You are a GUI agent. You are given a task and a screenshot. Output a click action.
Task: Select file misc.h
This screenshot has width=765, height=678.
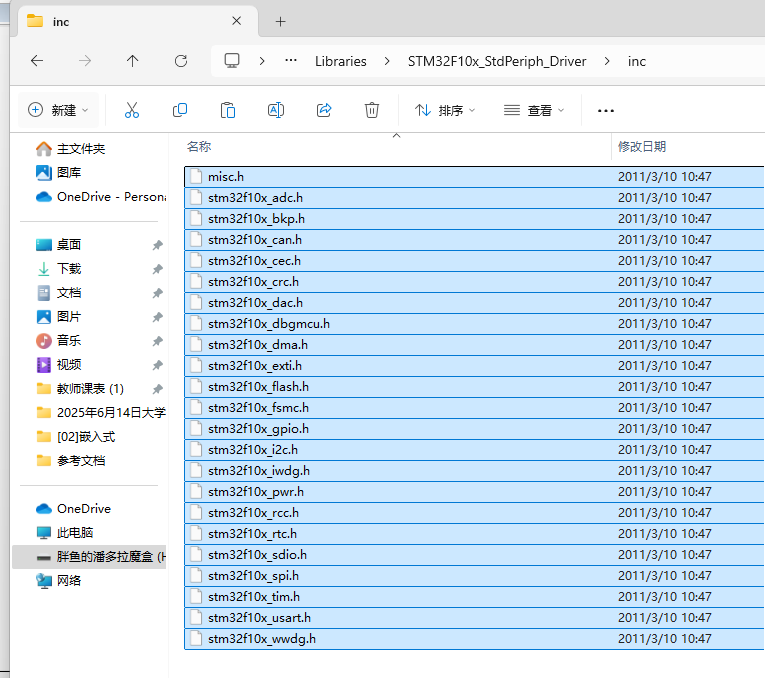click(474, 177)
